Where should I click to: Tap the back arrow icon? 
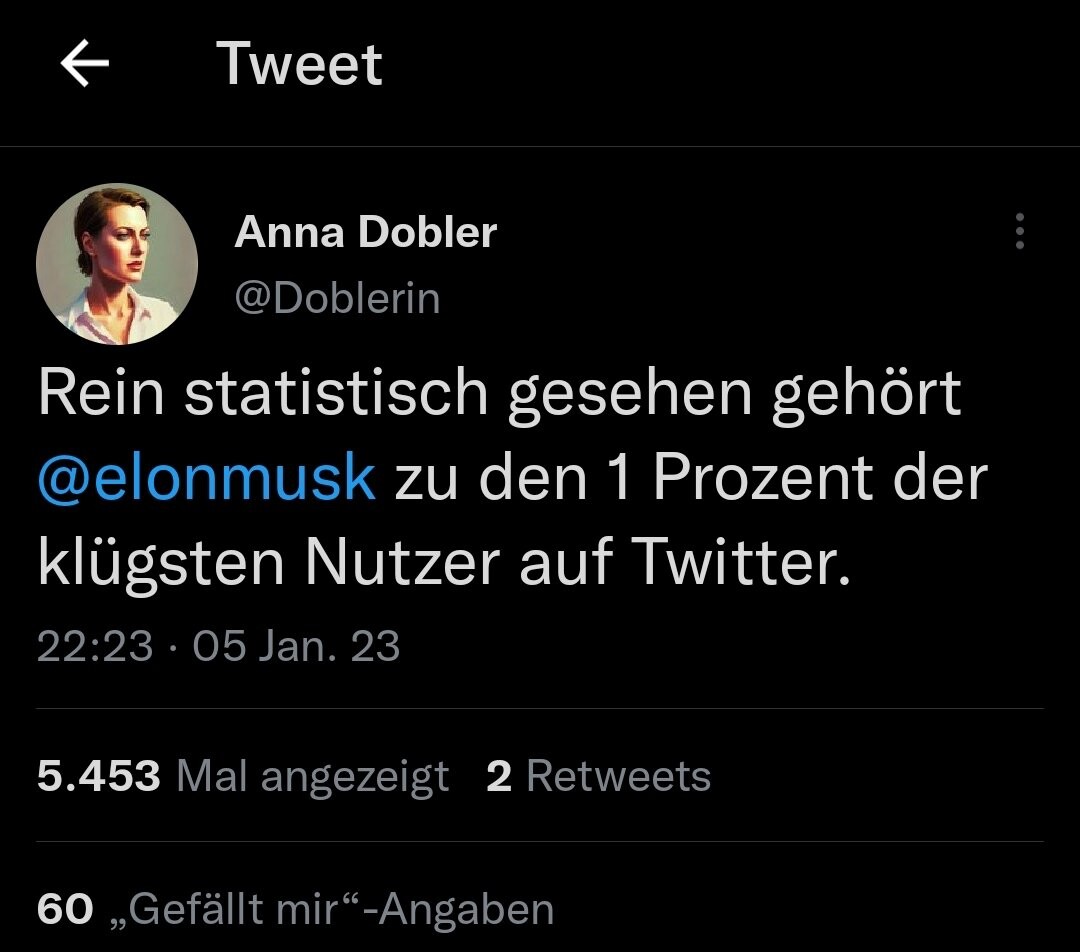click(85, 65)
